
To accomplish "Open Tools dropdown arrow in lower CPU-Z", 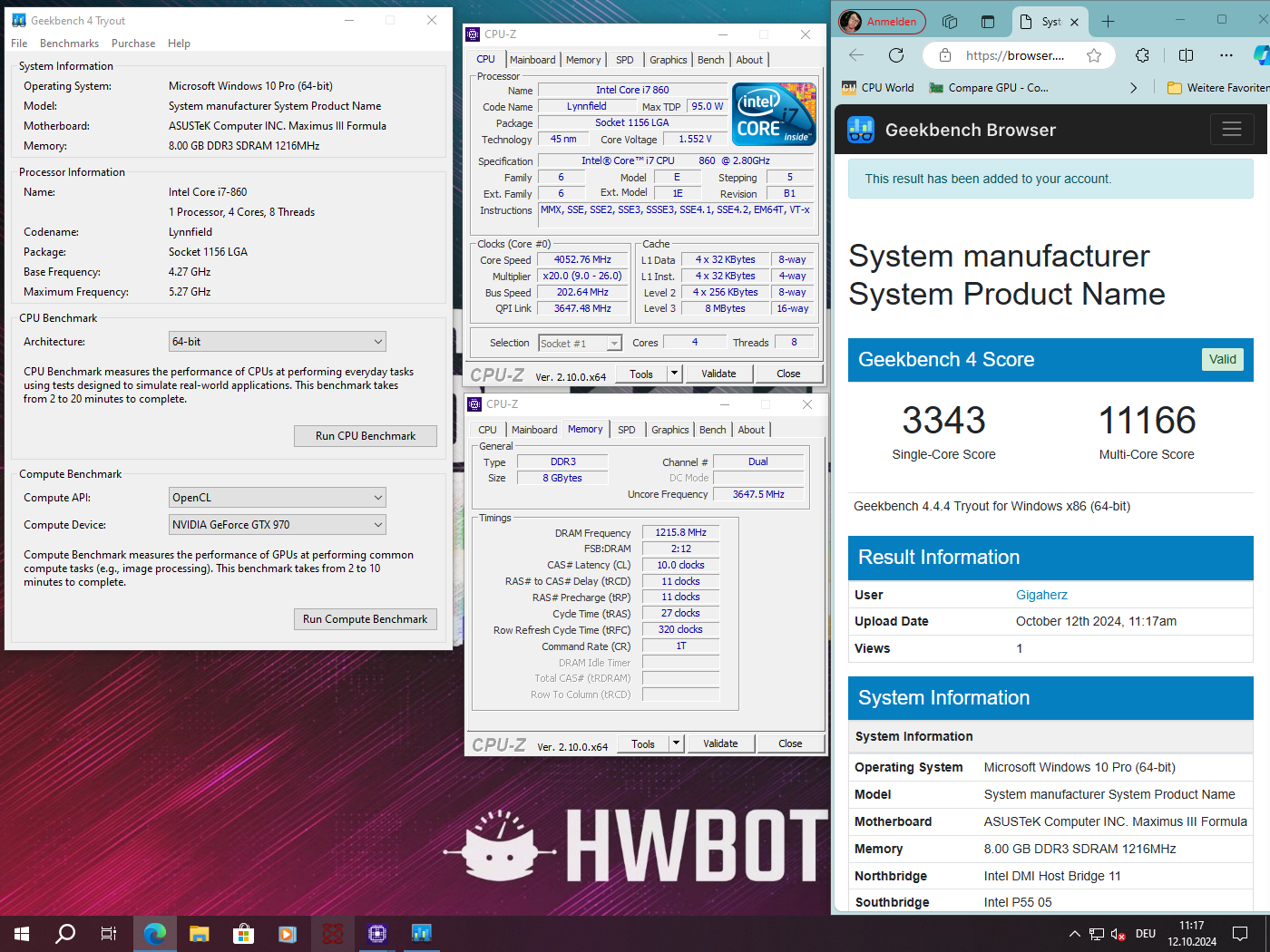I will (676, 743).
